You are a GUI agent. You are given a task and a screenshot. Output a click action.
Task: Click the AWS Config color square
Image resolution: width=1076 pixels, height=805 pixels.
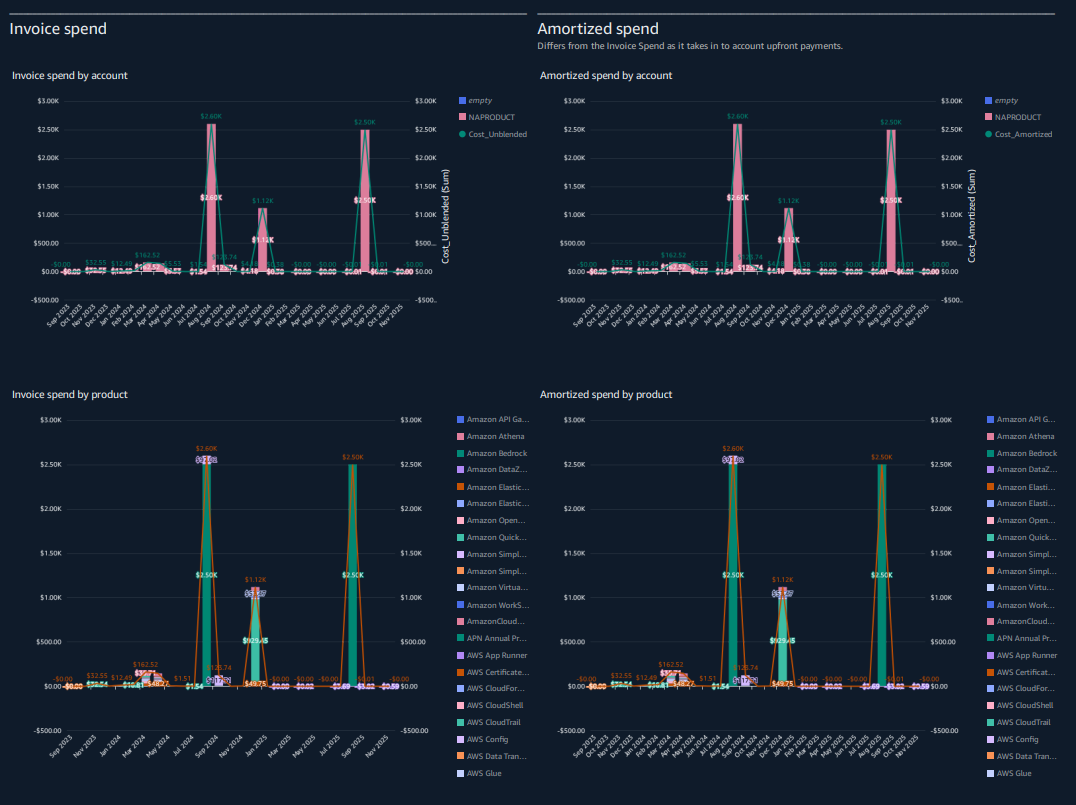(x=459, y=739)
